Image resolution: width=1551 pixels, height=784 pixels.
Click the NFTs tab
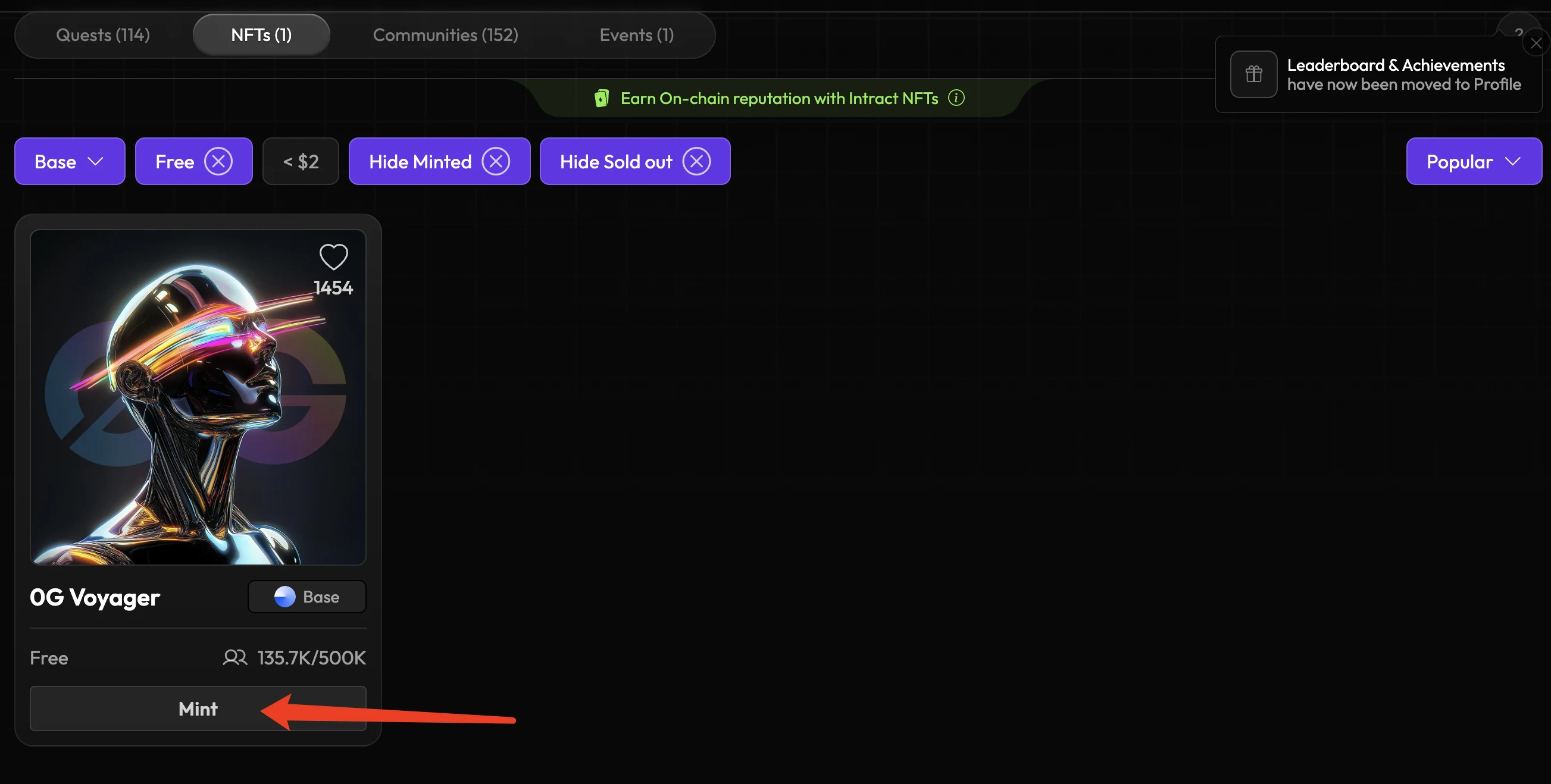point(261,35)
